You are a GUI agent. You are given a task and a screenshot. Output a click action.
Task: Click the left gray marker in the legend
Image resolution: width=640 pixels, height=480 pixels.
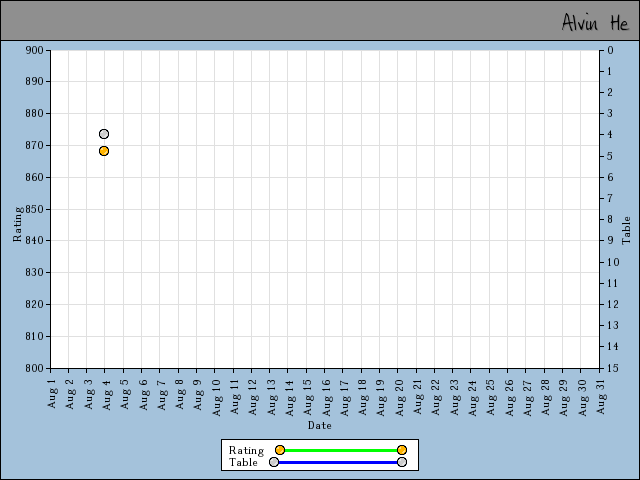[x=274, y=462]
